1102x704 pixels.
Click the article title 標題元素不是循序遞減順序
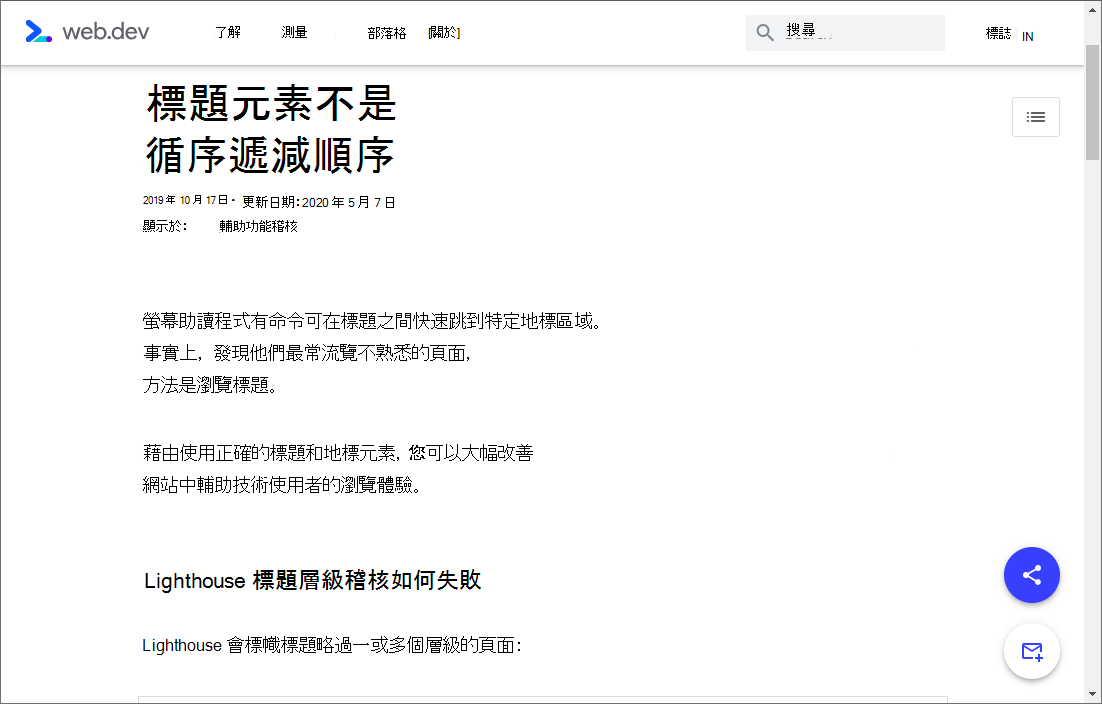(269, 130)
